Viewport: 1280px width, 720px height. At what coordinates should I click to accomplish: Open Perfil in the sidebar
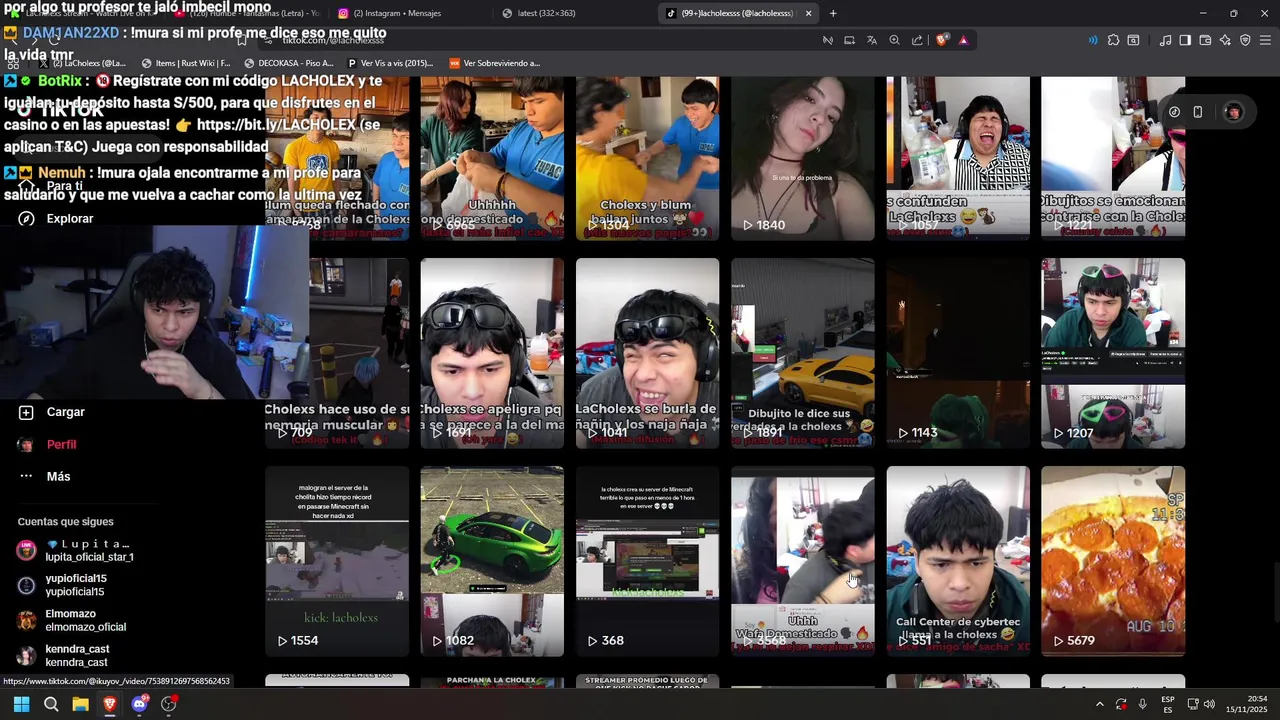pyautogui.click(x=61, y=444)
